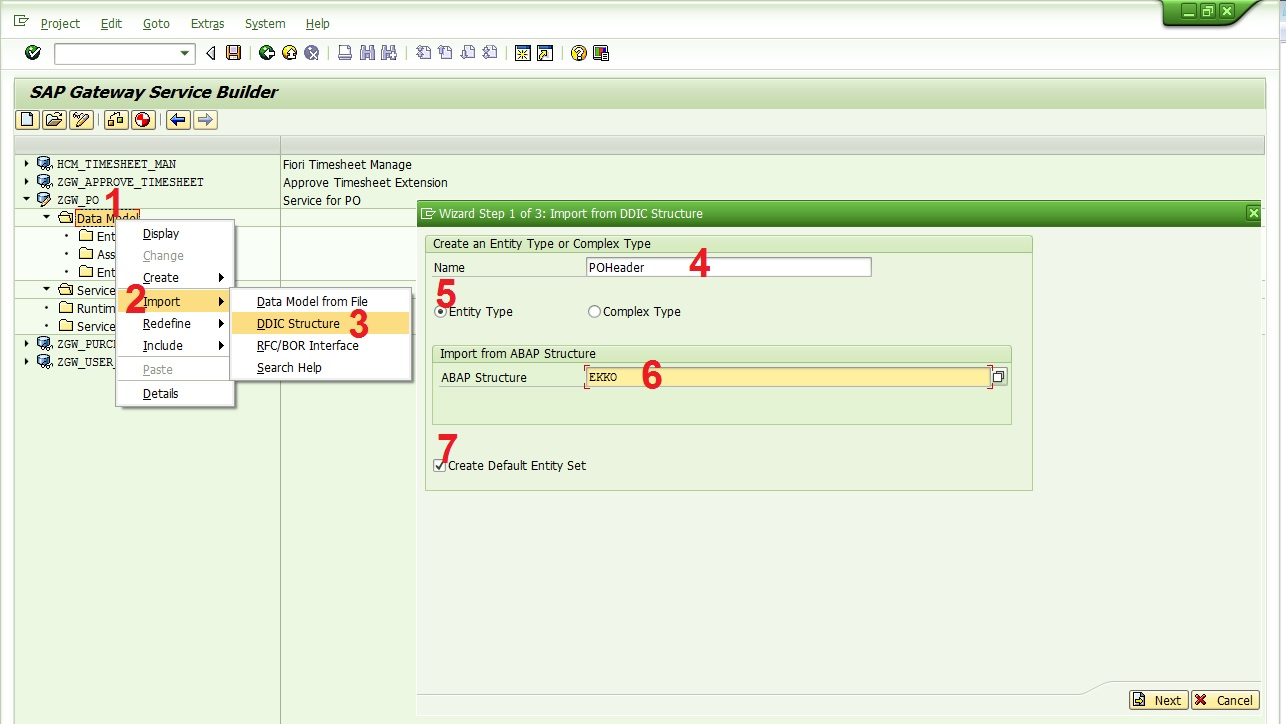Collapse the ZGW_PO project node

tap(25, 200)
